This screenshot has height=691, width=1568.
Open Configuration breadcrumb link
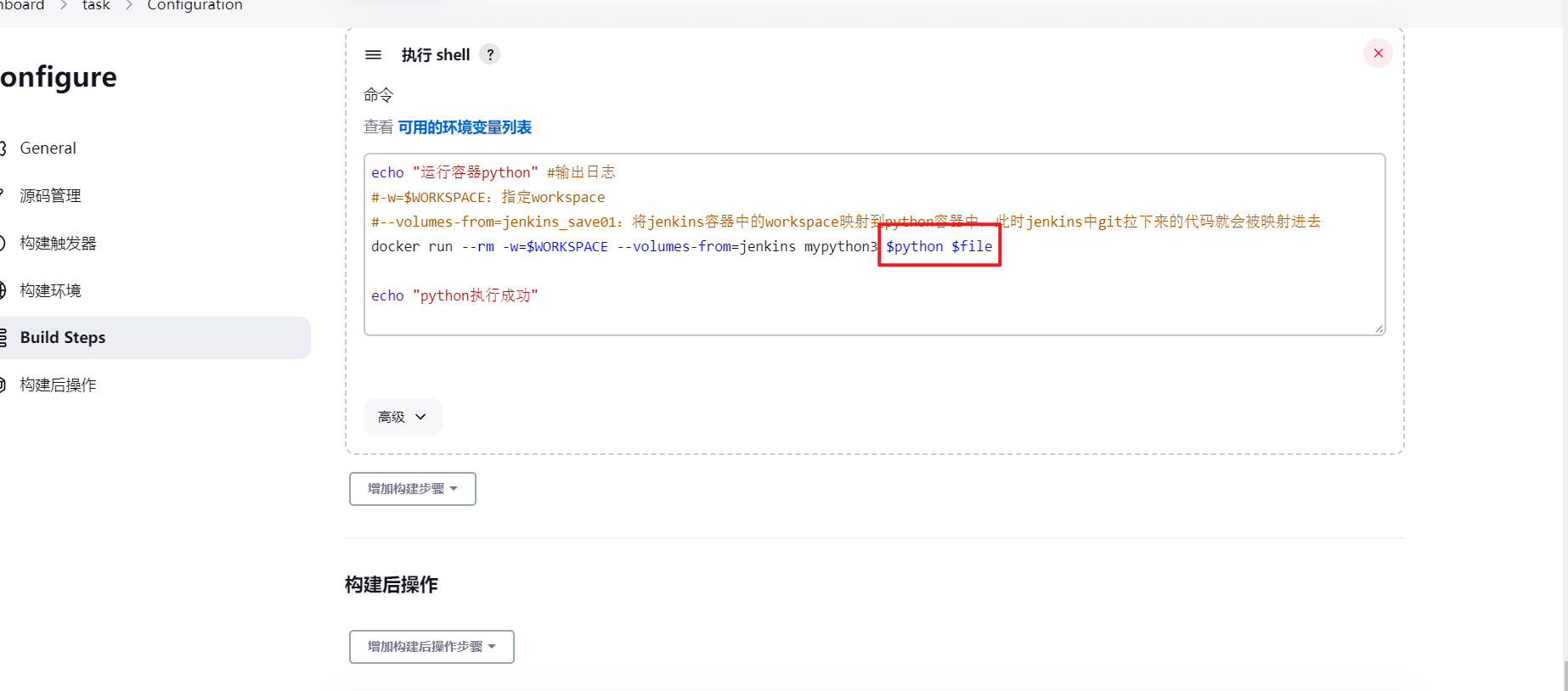(195, 5)
